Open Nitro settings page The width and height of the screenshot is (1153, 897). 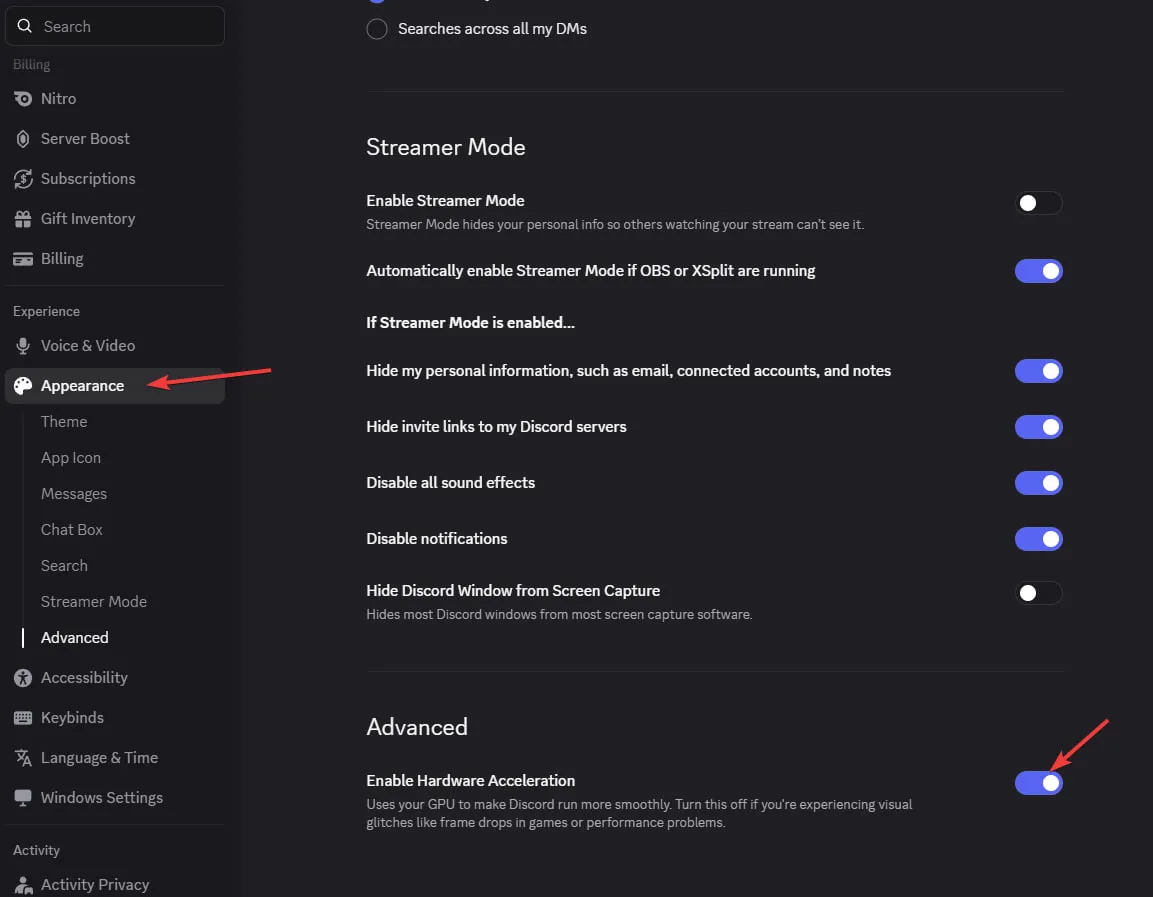(114, 99)
